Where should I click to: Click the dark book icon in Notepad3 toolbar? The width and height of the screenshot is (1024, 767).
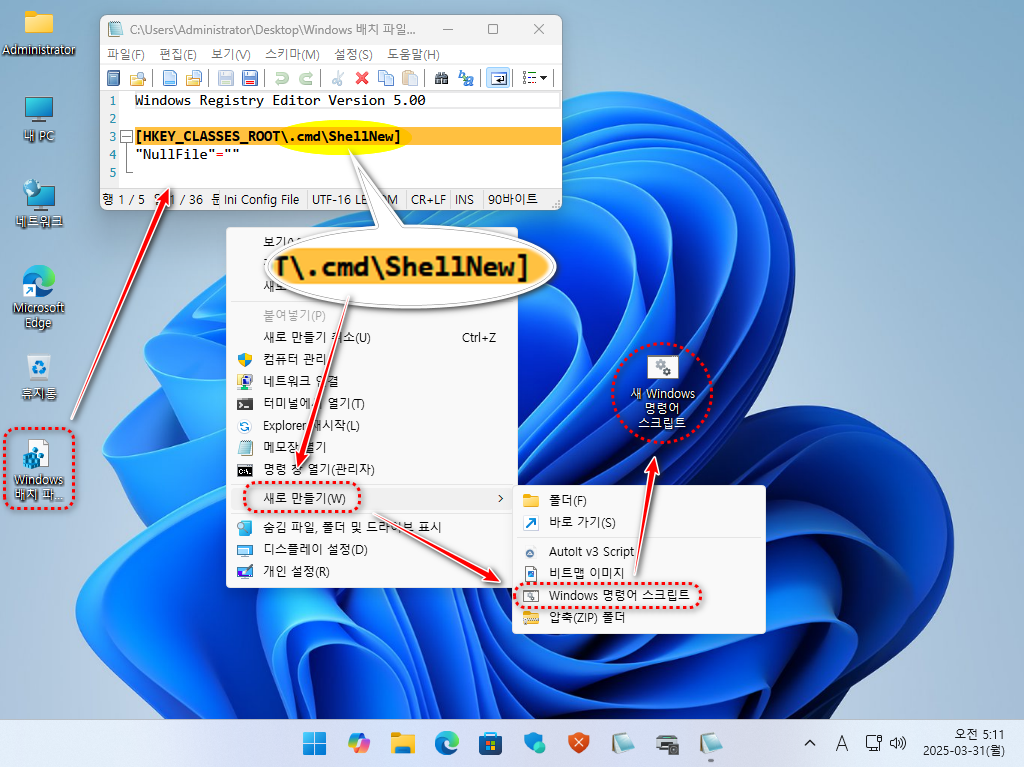[114, 78]
